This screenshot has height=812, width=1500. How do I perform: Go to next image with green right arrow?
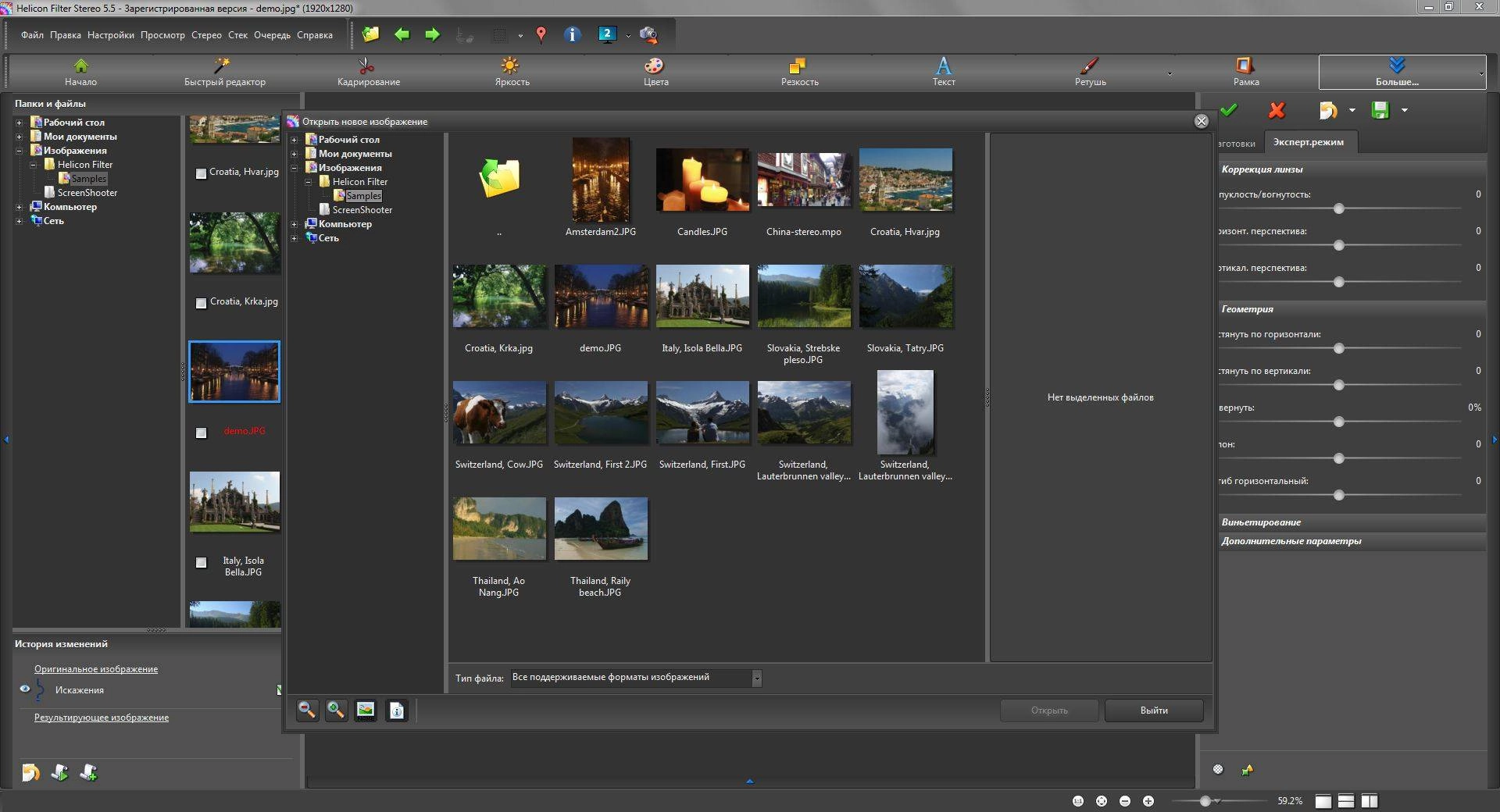pyautogui.click(x=432, y=34)
